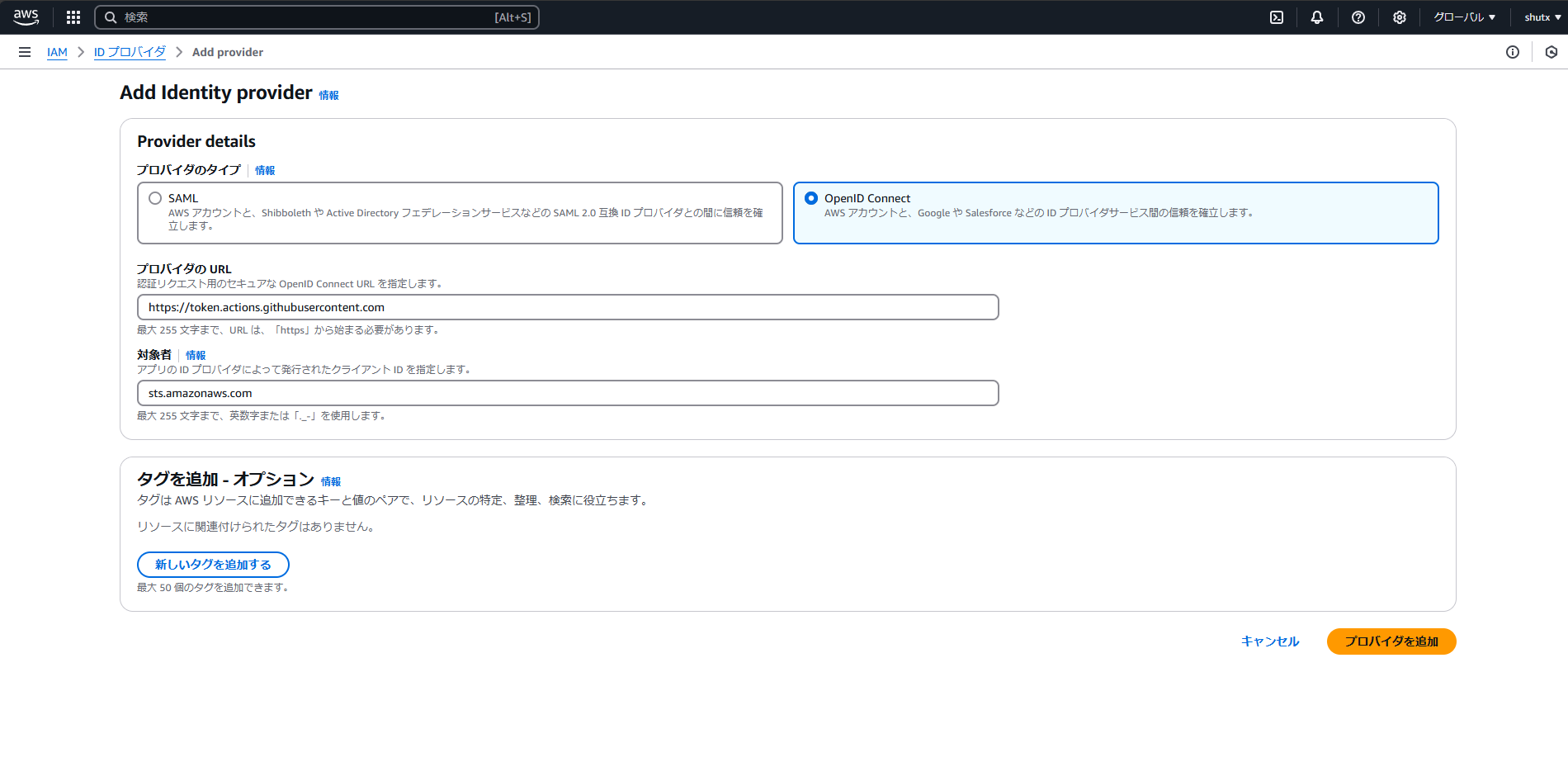Open the help question mark icon

click(x=1358, y=17)
